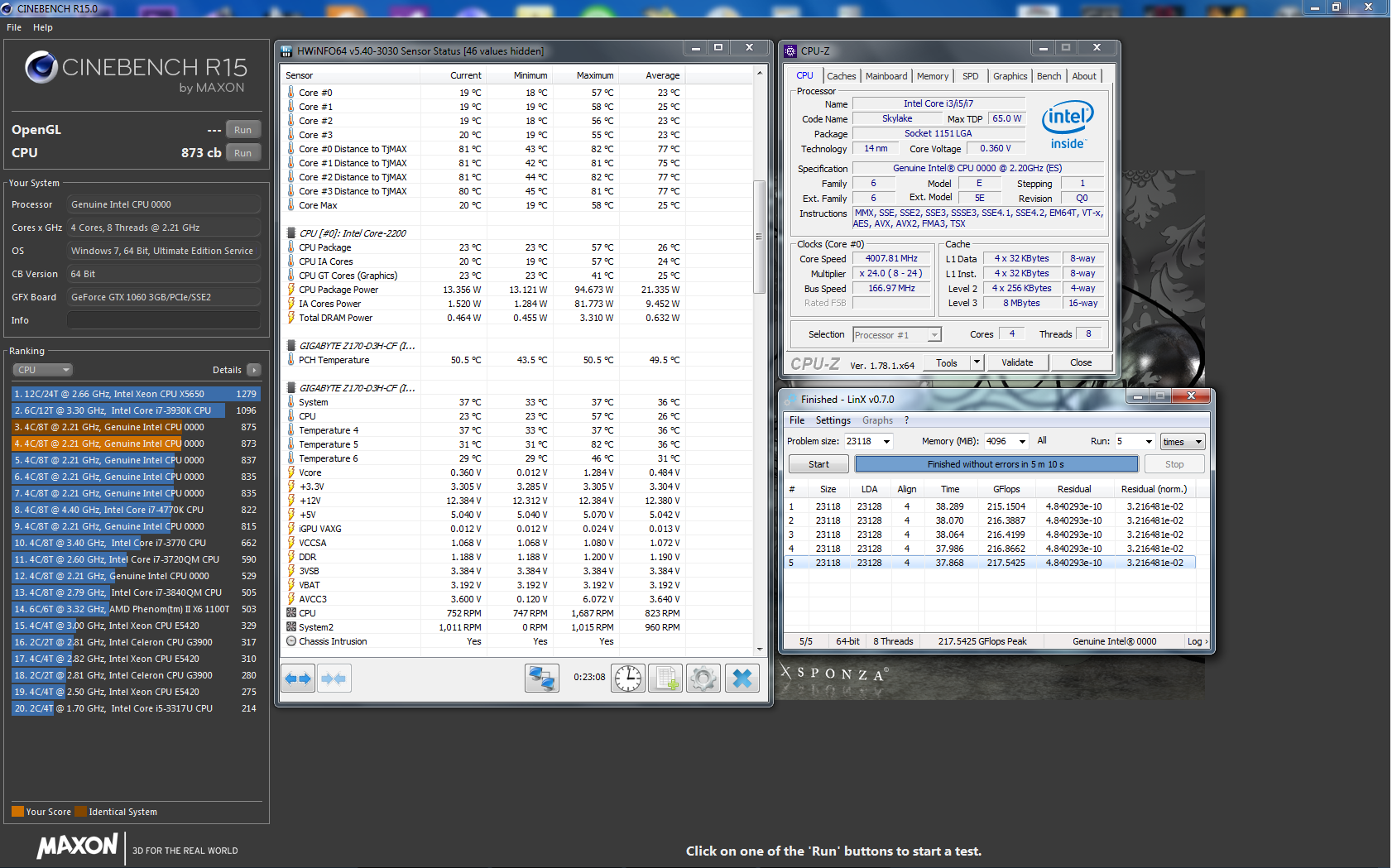Screen dimensions: 1392x868
Task: Click the collapse-columns arrows icon in HWiNFO toolbar
Action: coord(334,679)
